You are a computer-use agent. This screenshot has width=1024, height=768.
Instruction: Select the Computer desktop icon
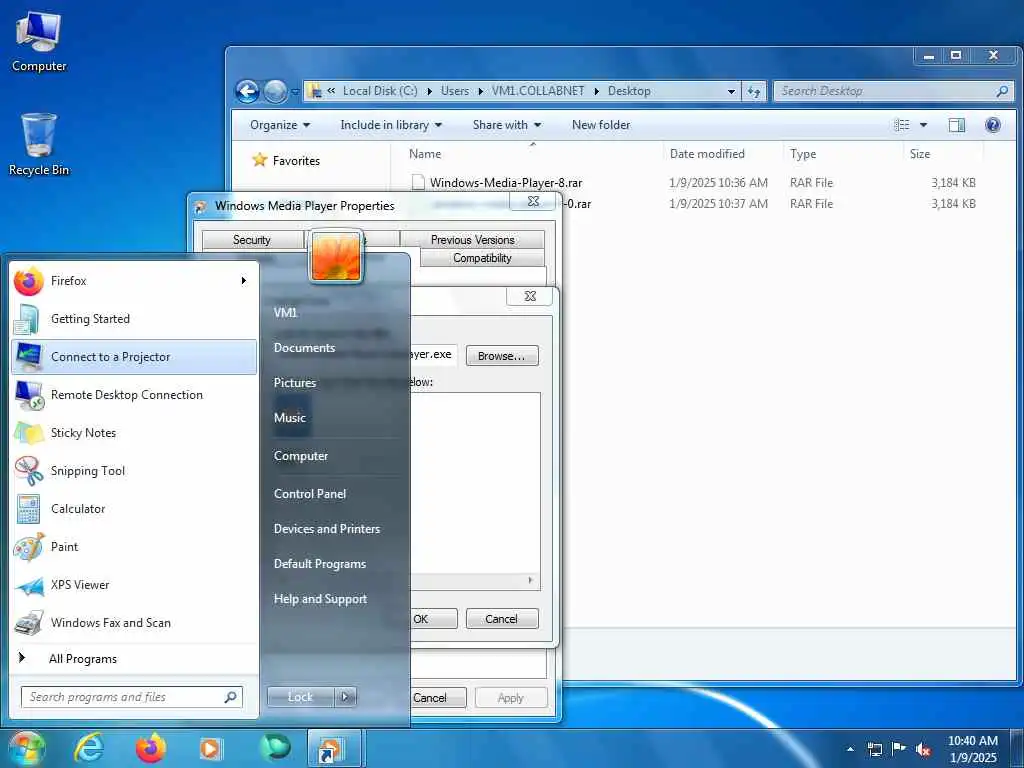[39, 41]
